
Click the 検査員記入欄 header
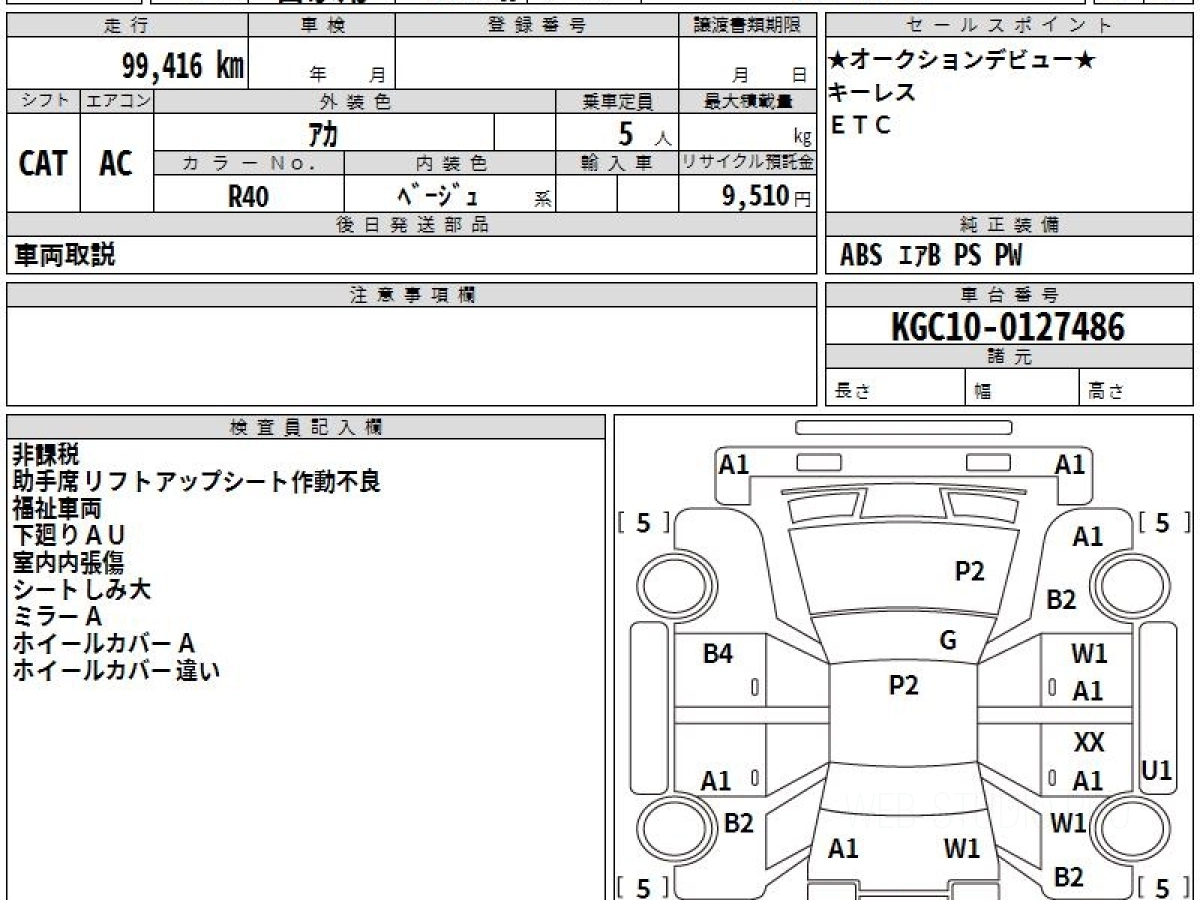(x=306, y=427)
